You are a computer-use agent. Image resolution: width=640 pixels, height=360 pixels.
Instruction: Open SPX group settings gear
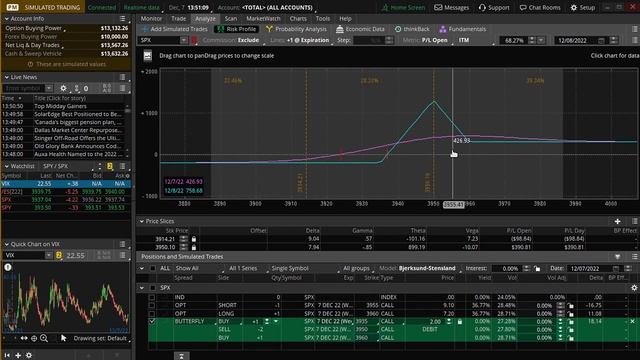[x=634, y=288]
